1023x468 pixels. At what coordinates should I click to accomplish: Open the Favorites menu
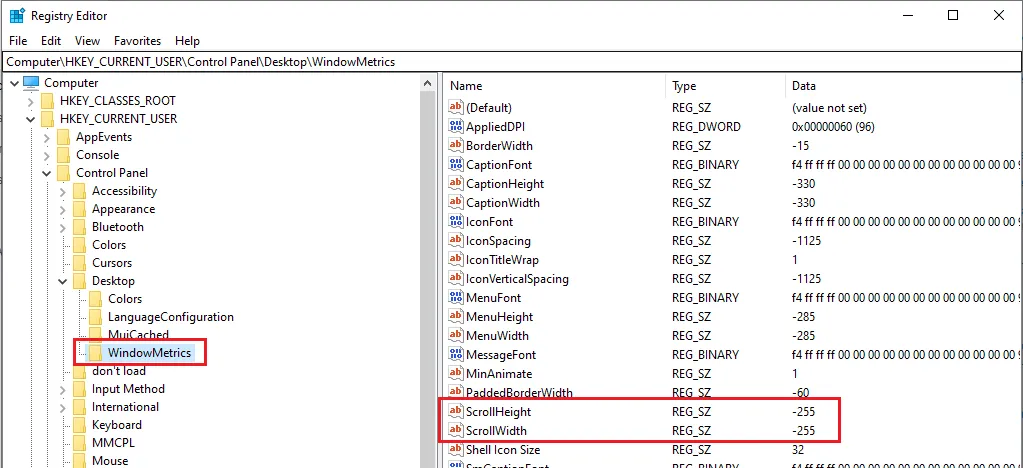(x=138, y=40)
